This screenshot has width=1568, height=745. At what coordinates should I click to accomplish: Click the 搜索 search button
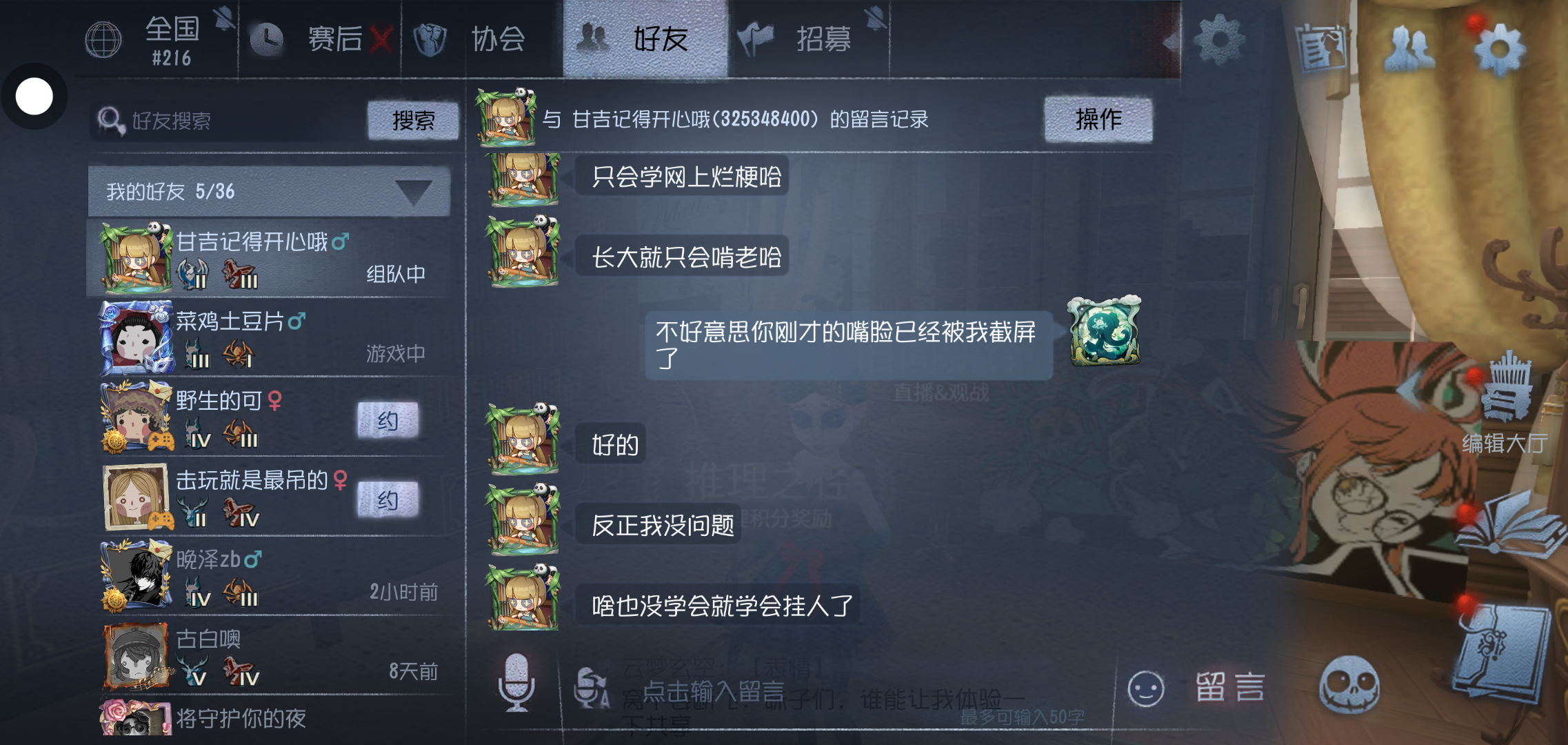point(413,120)
